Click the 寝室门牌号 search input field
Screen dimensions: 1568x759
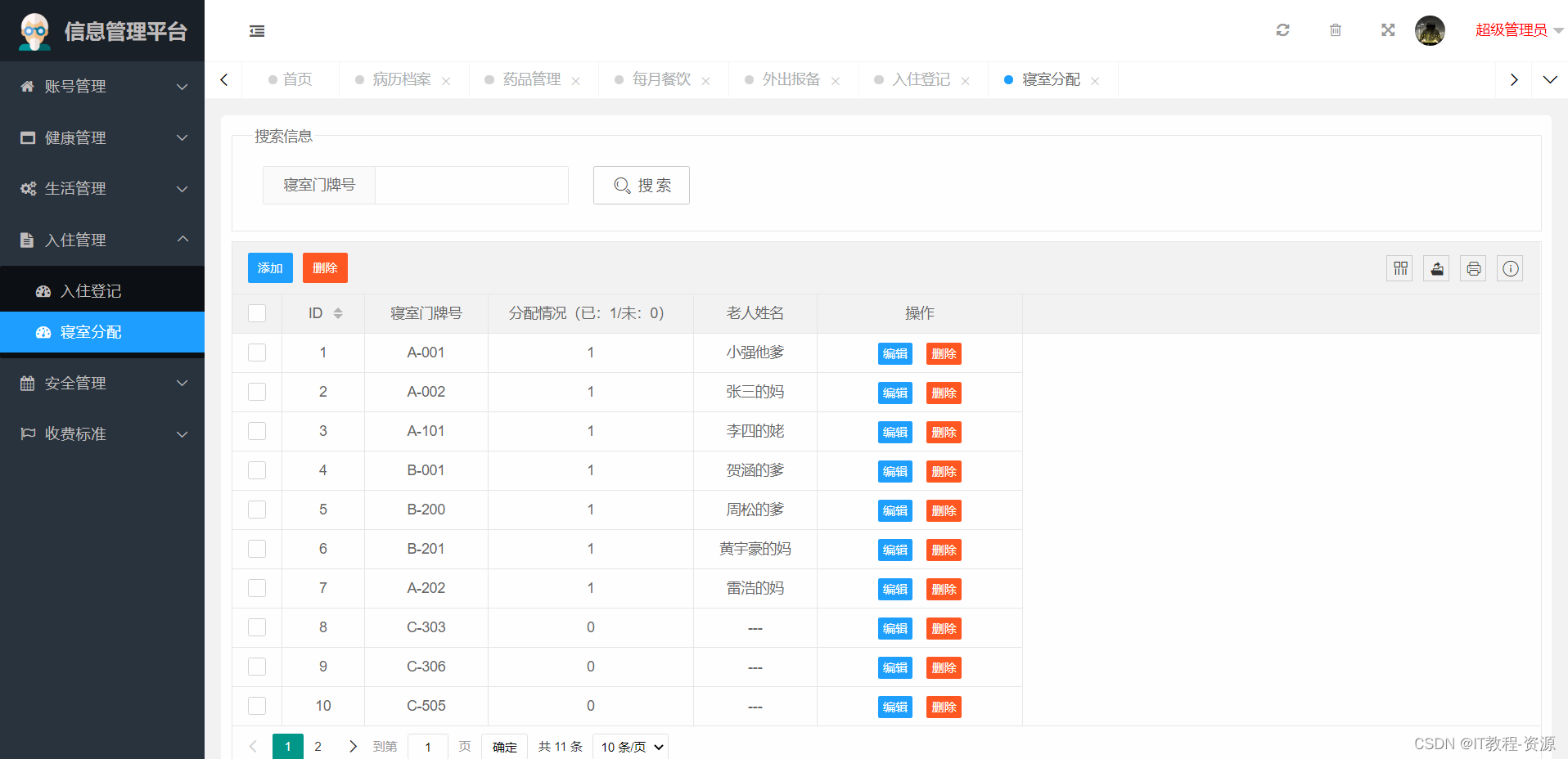click(471, 185)
